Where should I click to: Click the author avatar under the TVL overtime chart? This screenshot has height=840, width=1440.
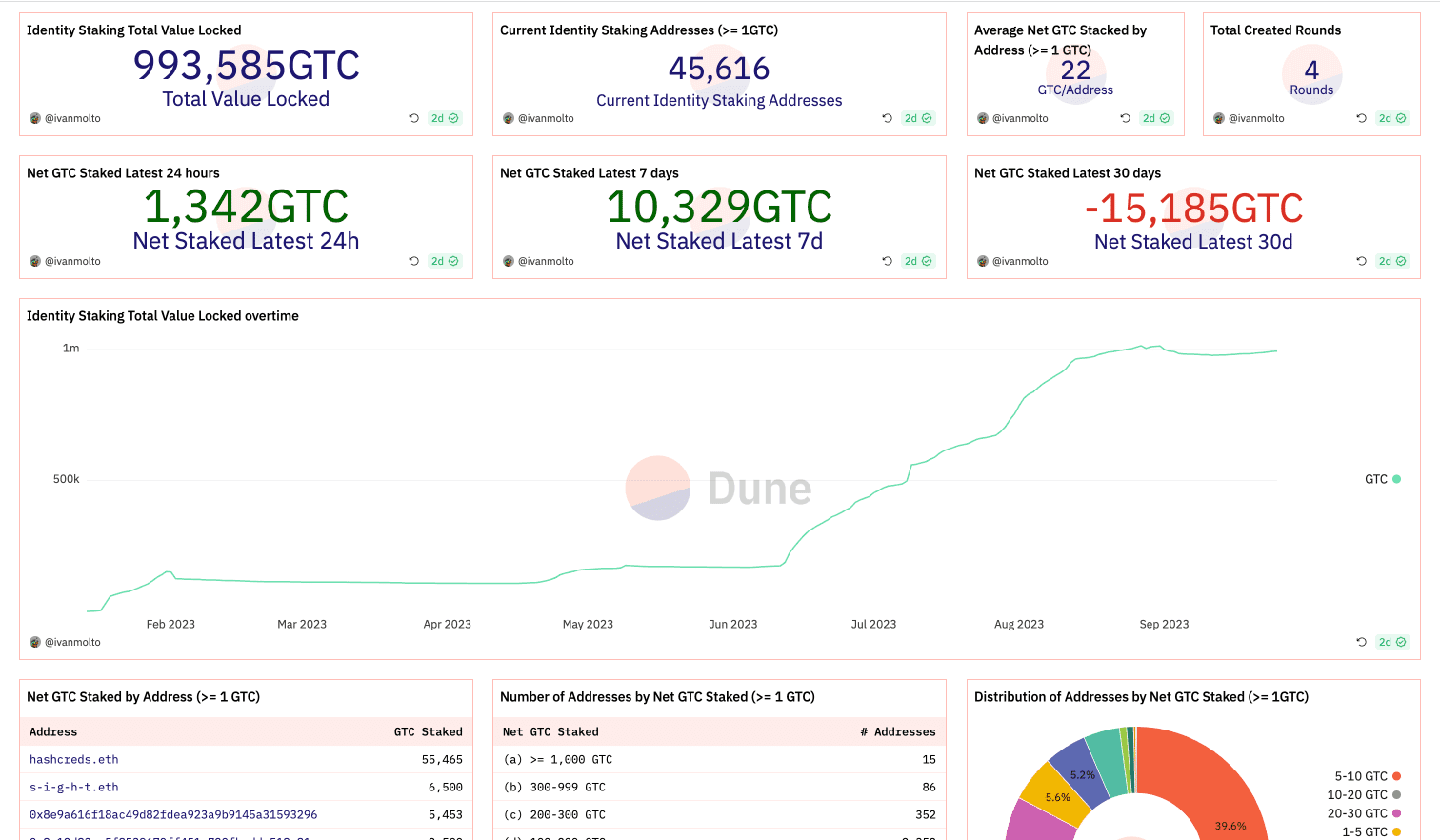pyautogui.click(x=35, y=642)
